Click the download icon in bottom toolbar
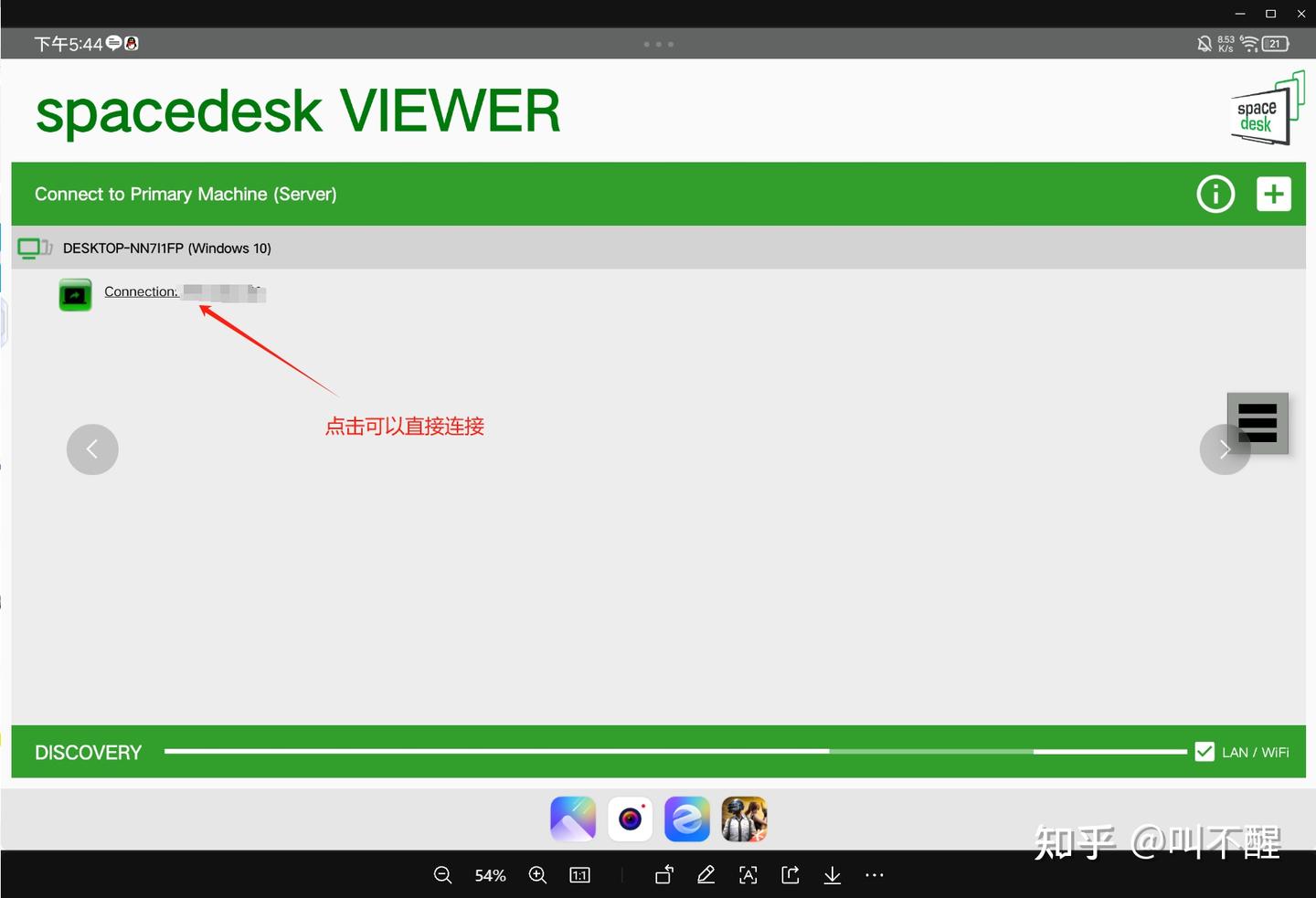Viewport: 1316px width, 898px height. pos(832,875)
